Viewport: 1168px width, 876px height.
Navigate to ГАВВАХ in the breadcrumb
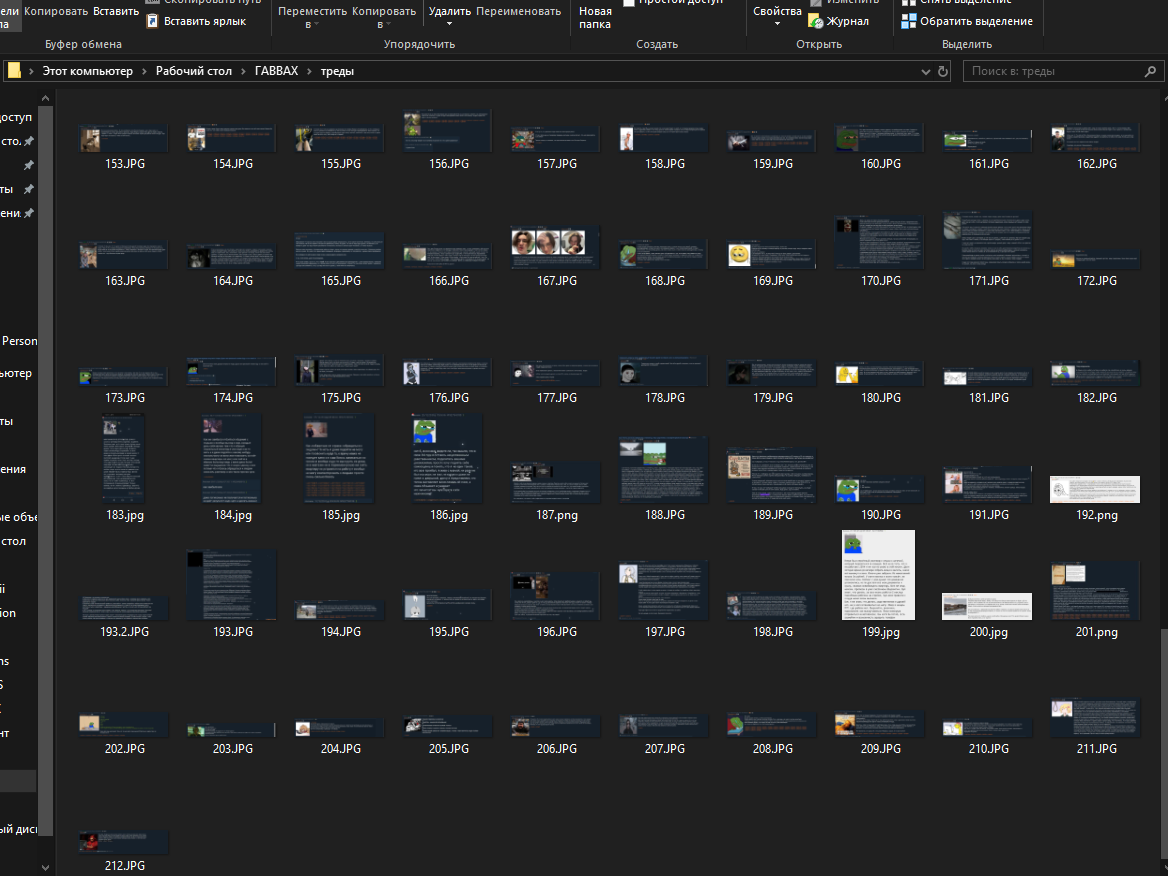coord(277,71)
